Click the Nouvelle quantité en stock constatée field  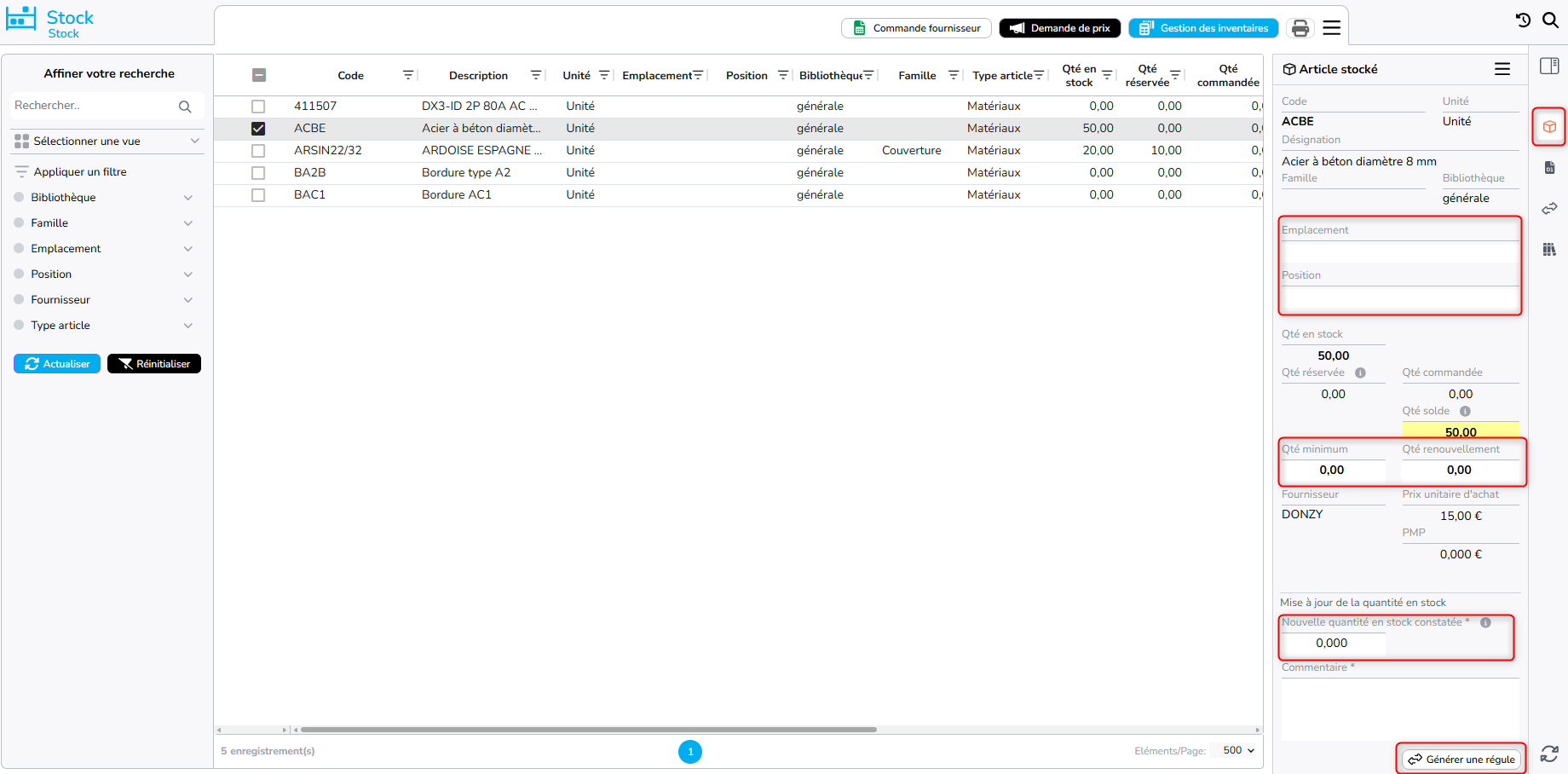(1333, 644)
